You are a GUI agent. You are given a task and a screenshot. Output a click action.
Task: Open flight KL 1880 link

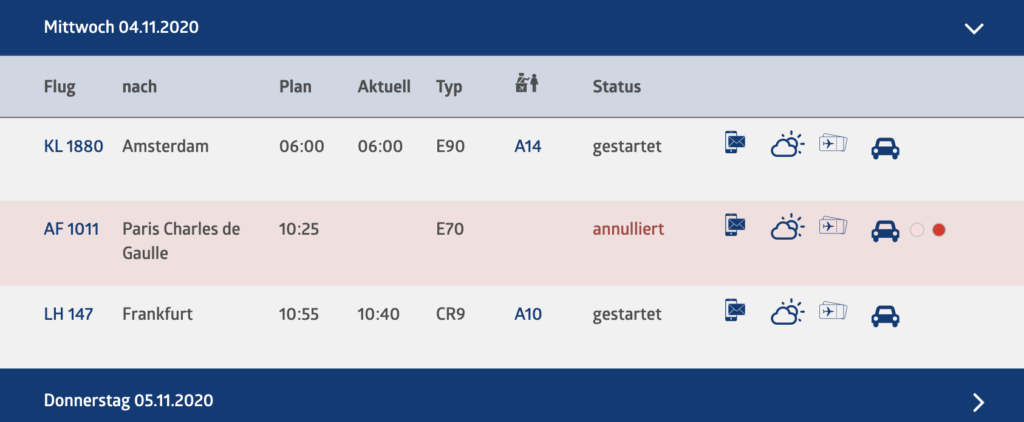click(x=73, y=146)
